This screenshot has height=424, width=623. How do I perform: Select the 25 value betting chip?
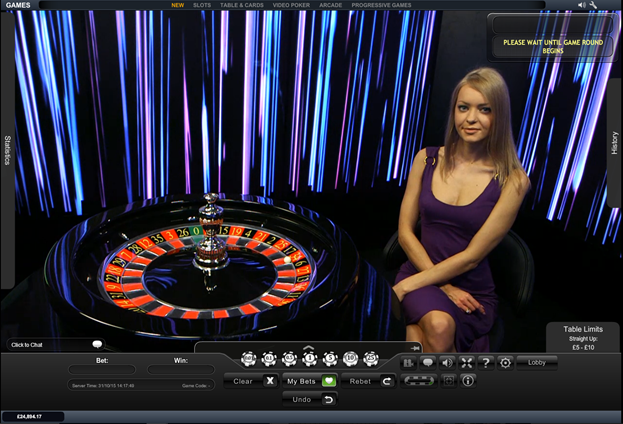click(371, 359)
